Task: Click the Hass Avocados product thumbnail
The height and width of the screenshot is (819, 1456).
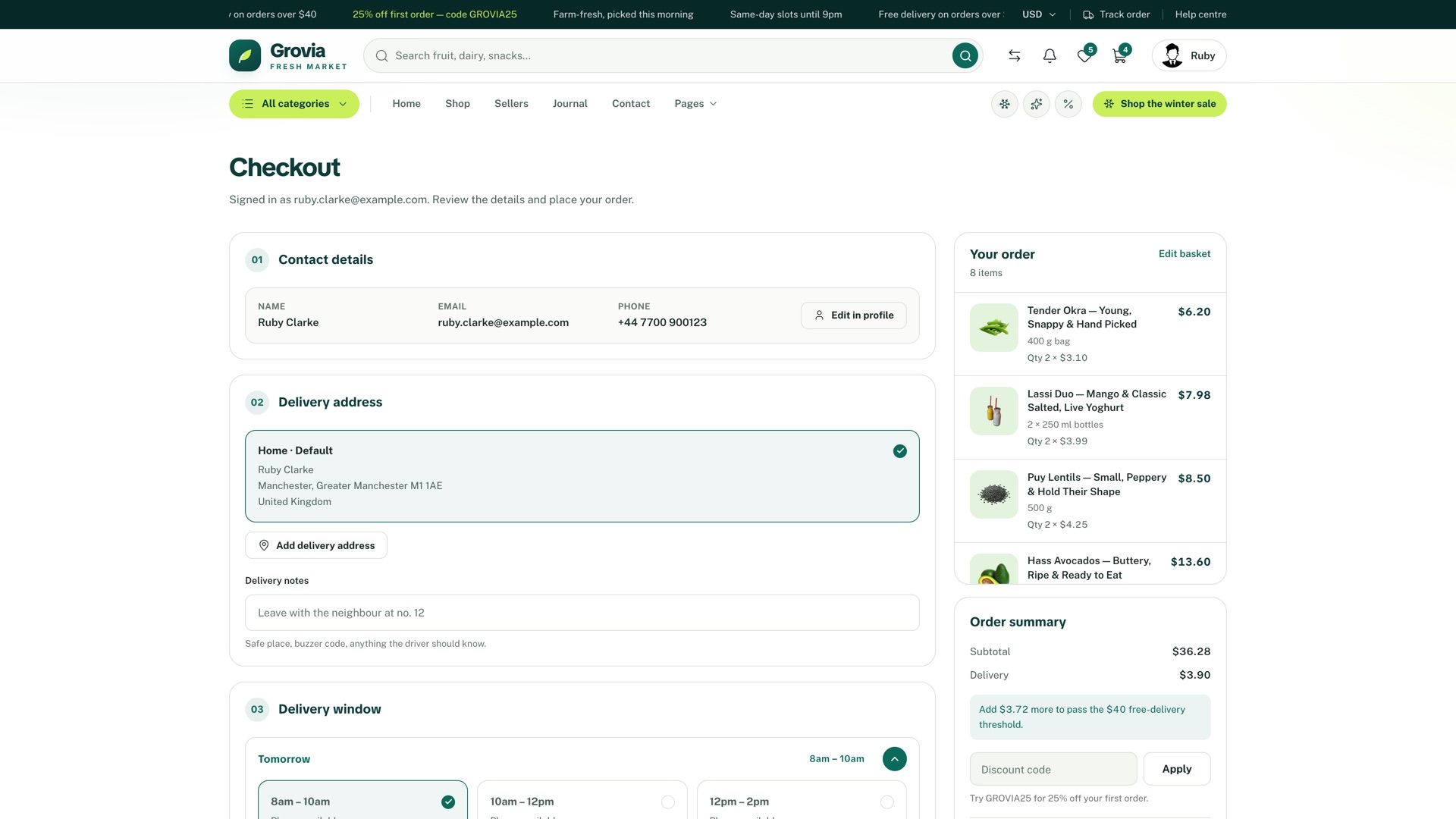Action: 994,569
